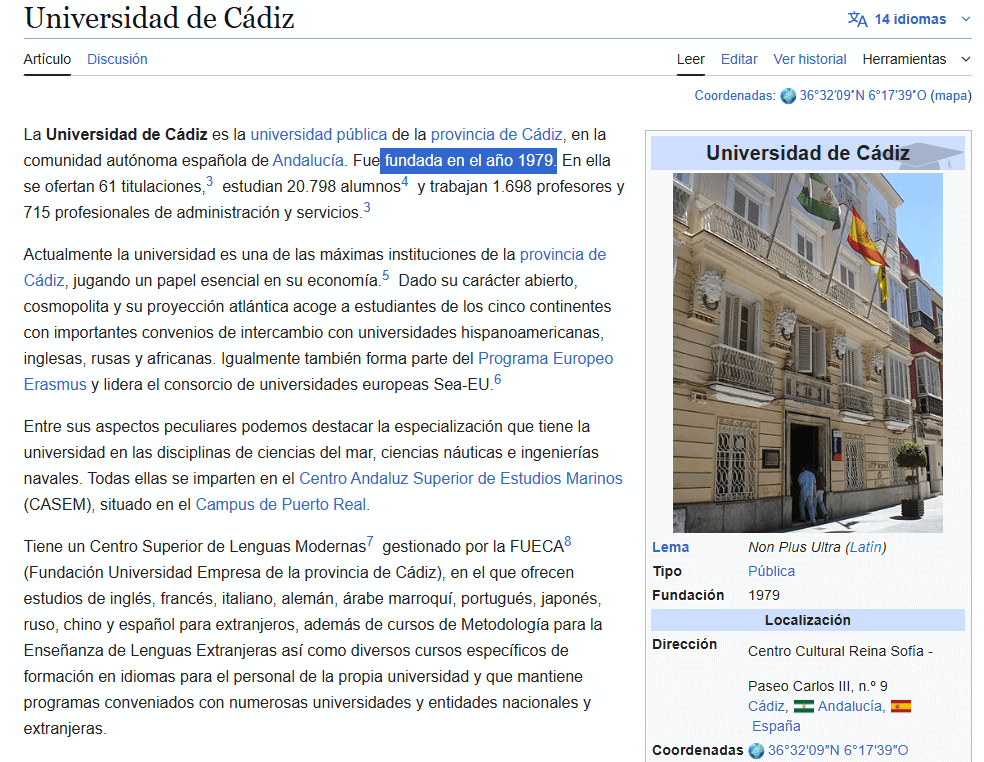Click footnote 7 after Lenguas Modernas
984x762 pixels.
click(370, 542)
